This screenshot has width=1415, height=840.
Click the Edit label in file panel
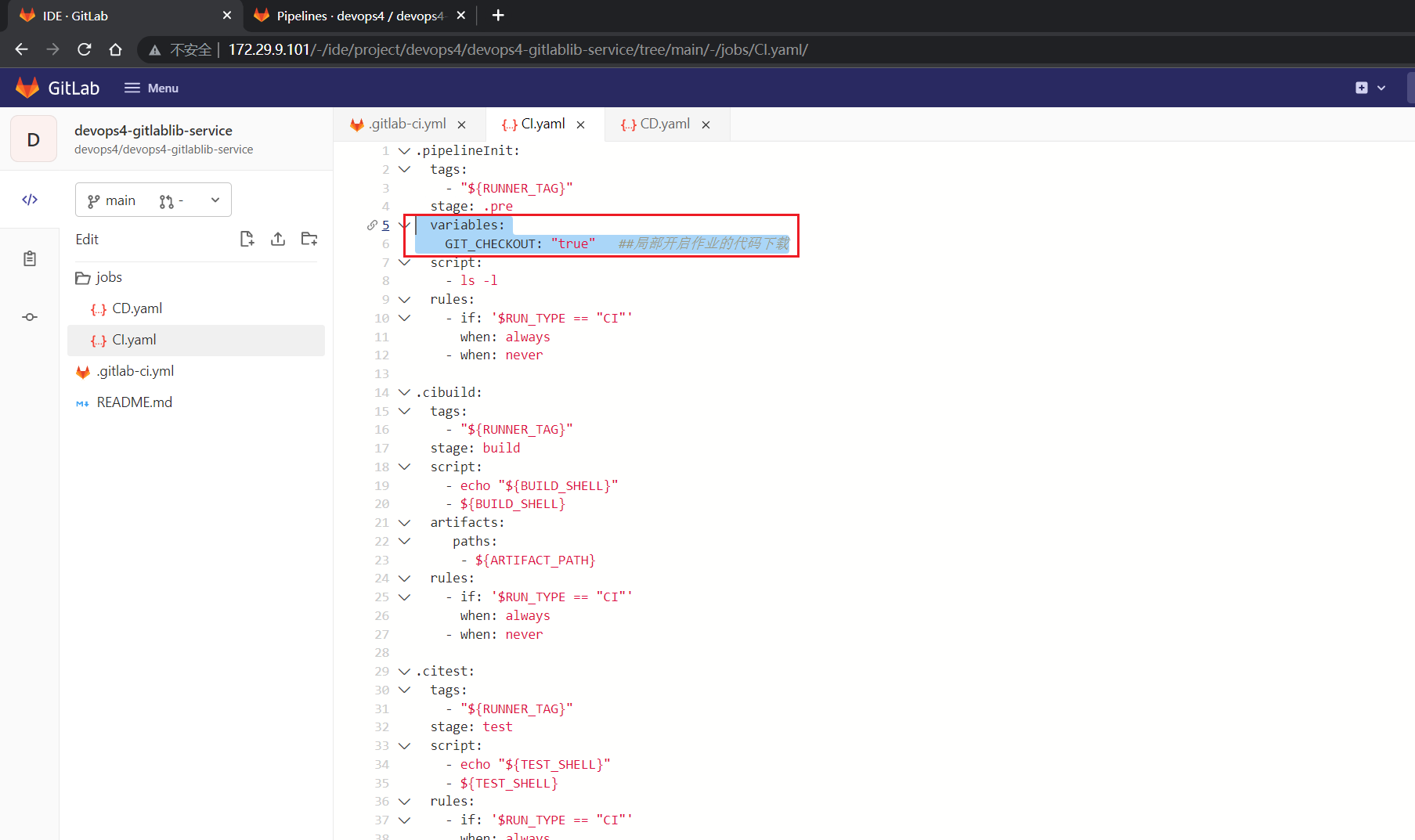87,239
